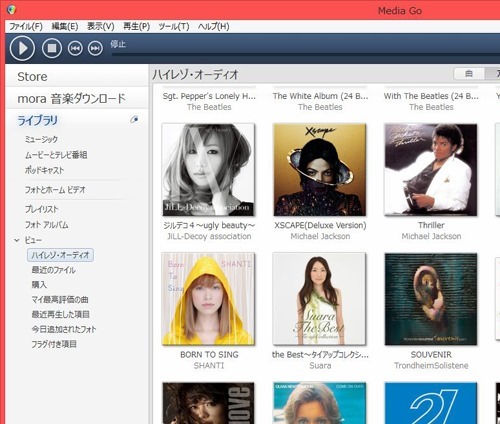Click the Play button

click(x=22, y=49)
